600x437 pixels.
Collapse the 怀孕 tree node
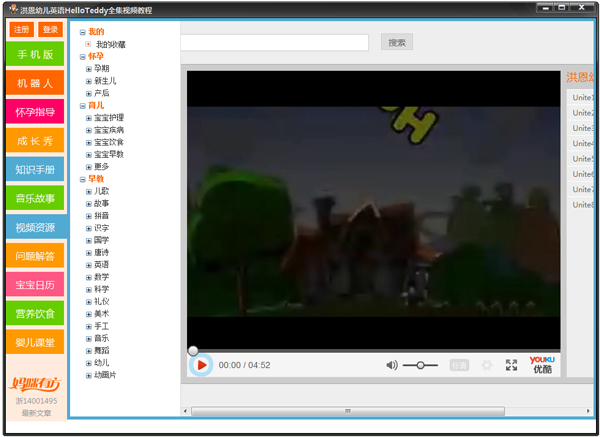[x=82, y=57]
